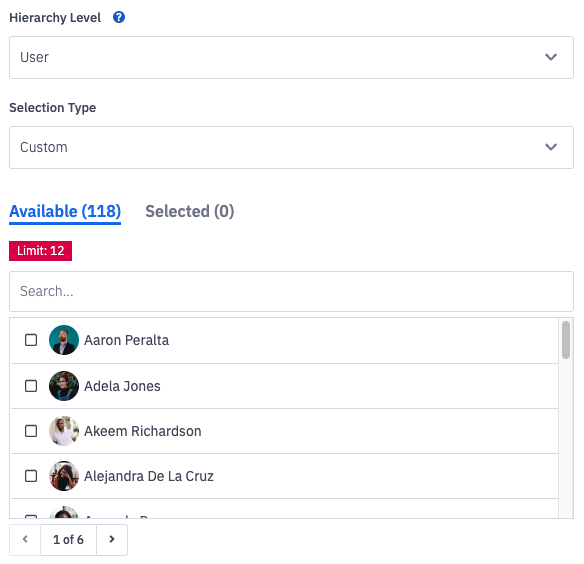The height and width of the screenshot is (564, 584).
Task: Click Akeem Richardson's avatar image
Action: pyautogui.click(x=64, y=431)
